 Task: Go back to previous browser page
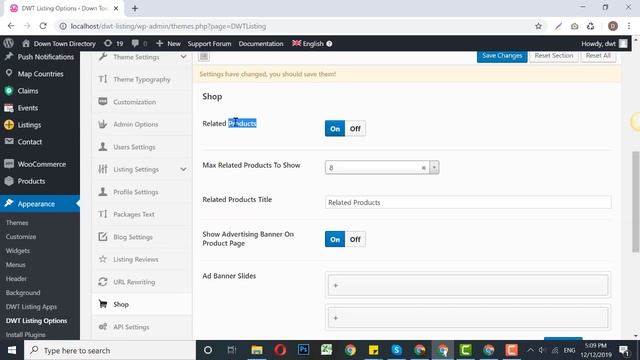[11, 26]
